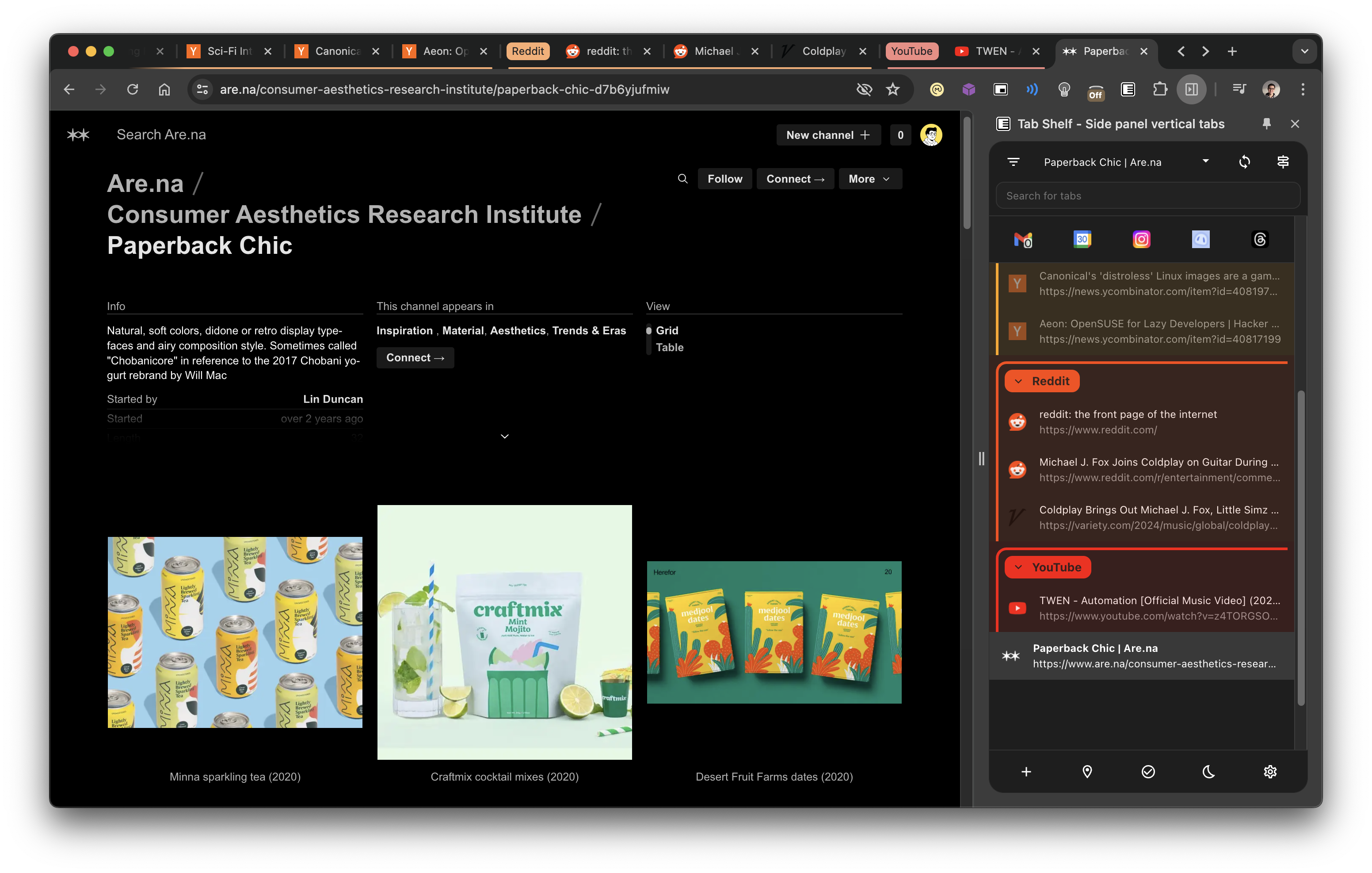Click the Are.na logo icon
The width and height of the screenshot is (1372, 873).
(x=78, y=134)
